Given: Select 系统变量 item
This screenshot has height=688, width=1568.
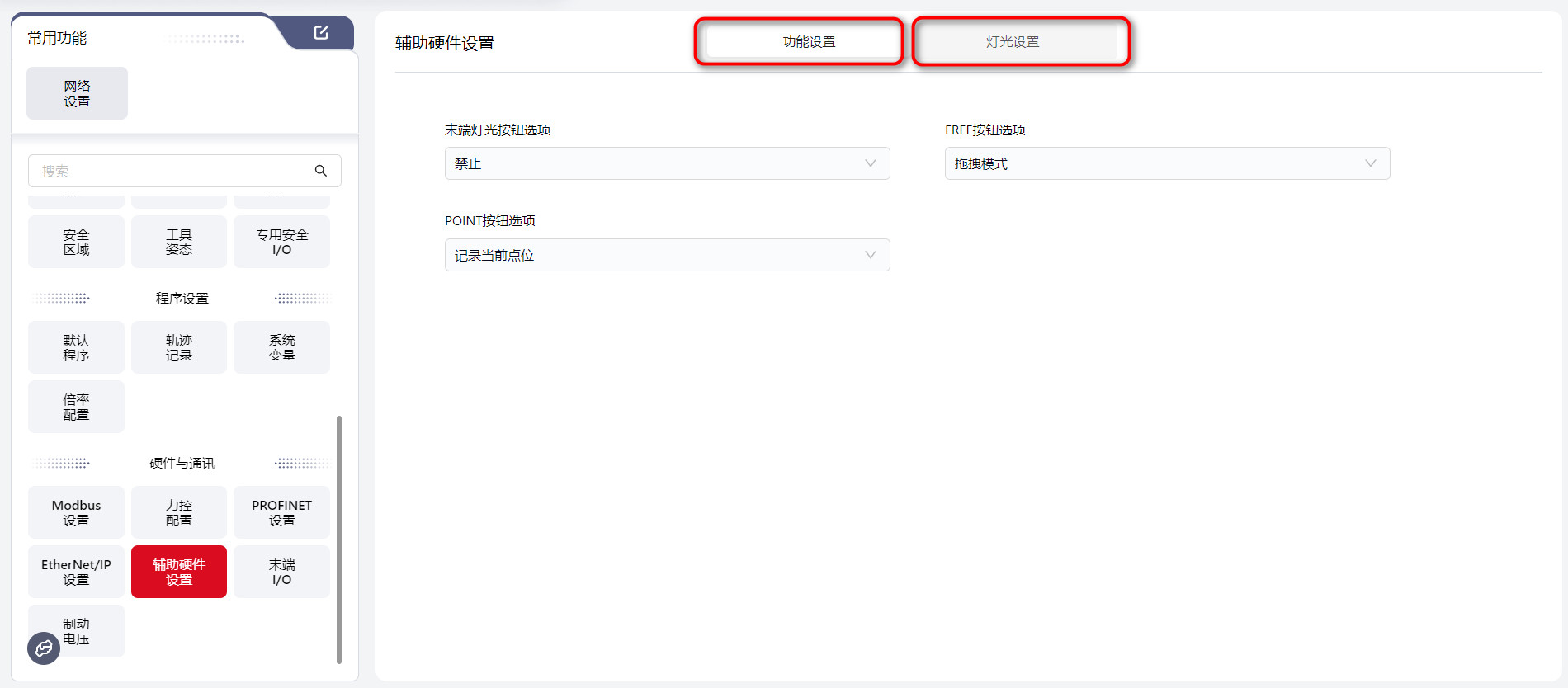Looking at the screenshot, I should [x=281, y=347].
